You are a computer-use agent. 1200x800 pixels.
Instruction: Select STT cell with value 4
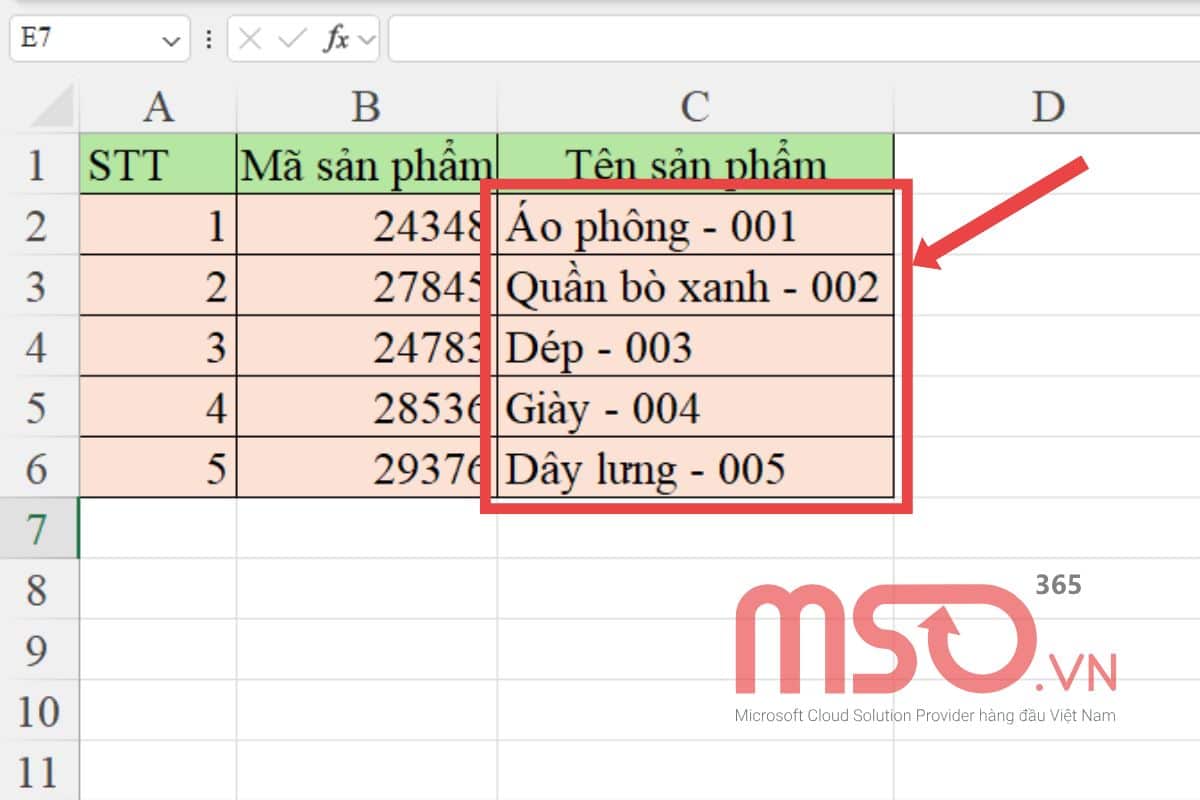tap(158, 408)
